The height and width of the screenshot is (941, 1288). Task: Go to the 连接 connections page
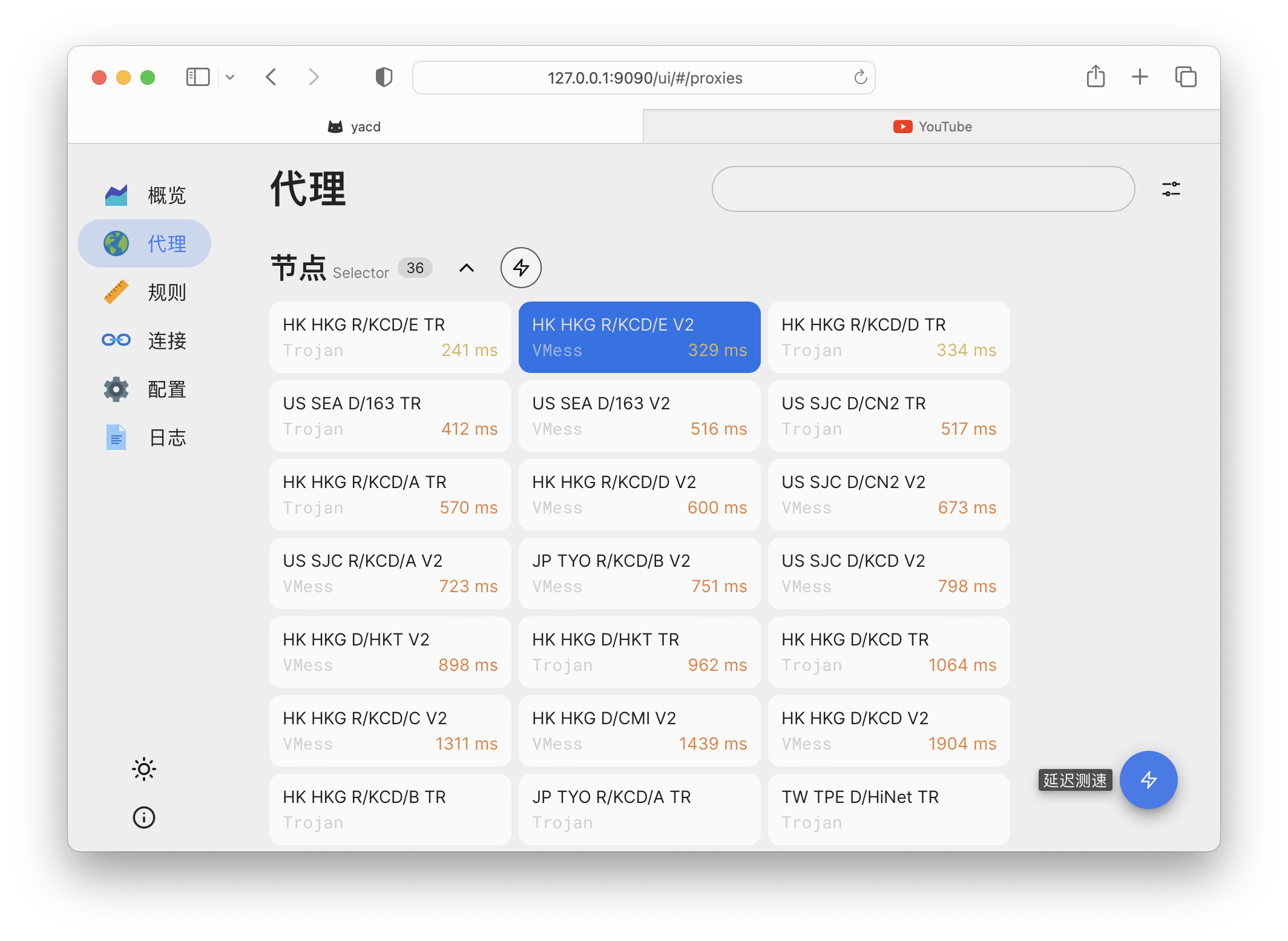tap(144, 340)
